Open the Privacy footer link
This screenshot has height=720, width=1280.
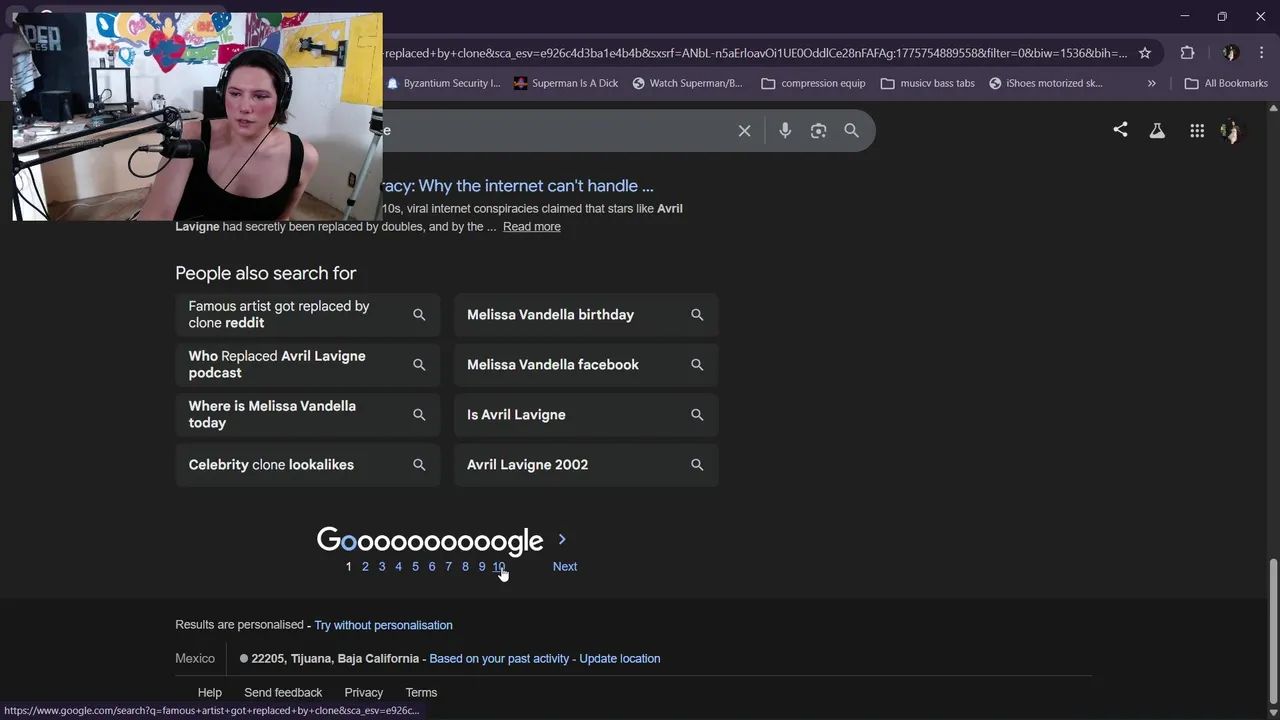coord(364,693)
